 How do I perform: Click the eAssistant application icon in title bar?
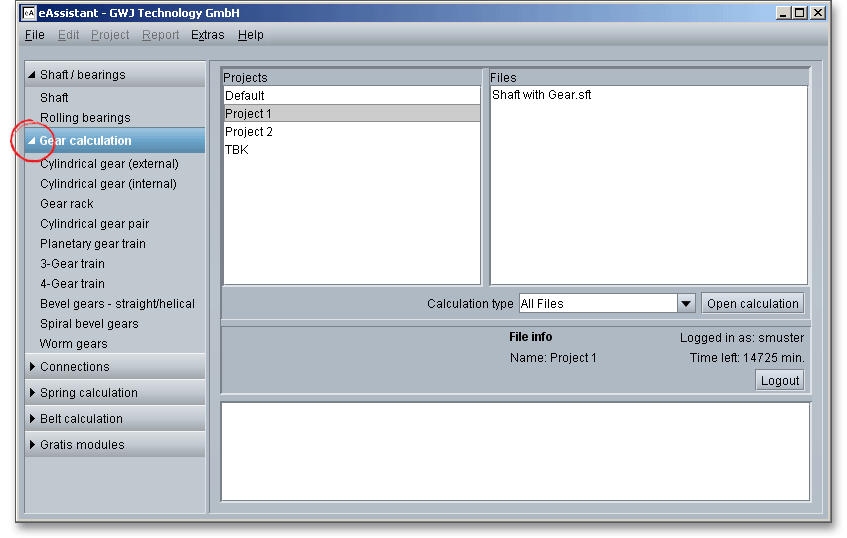30,13
